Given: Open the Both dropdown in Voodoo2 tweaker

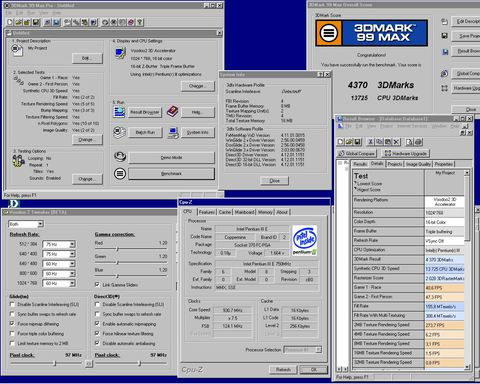Looking at the screenshot, I should 40,224.
